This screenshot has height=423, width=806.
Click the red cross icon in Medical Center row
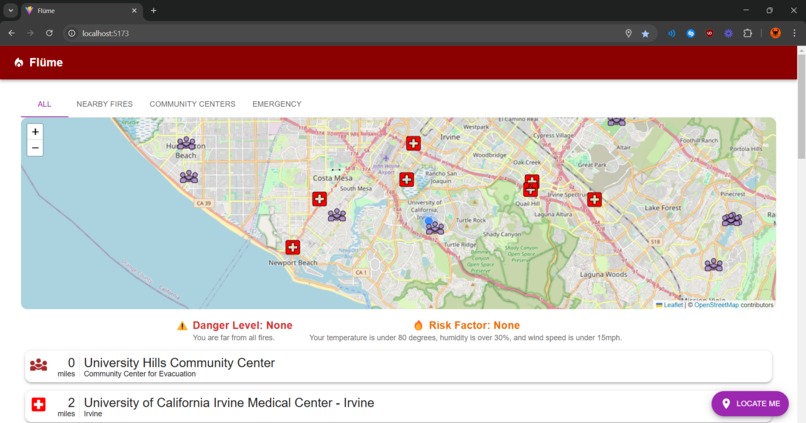39,404
